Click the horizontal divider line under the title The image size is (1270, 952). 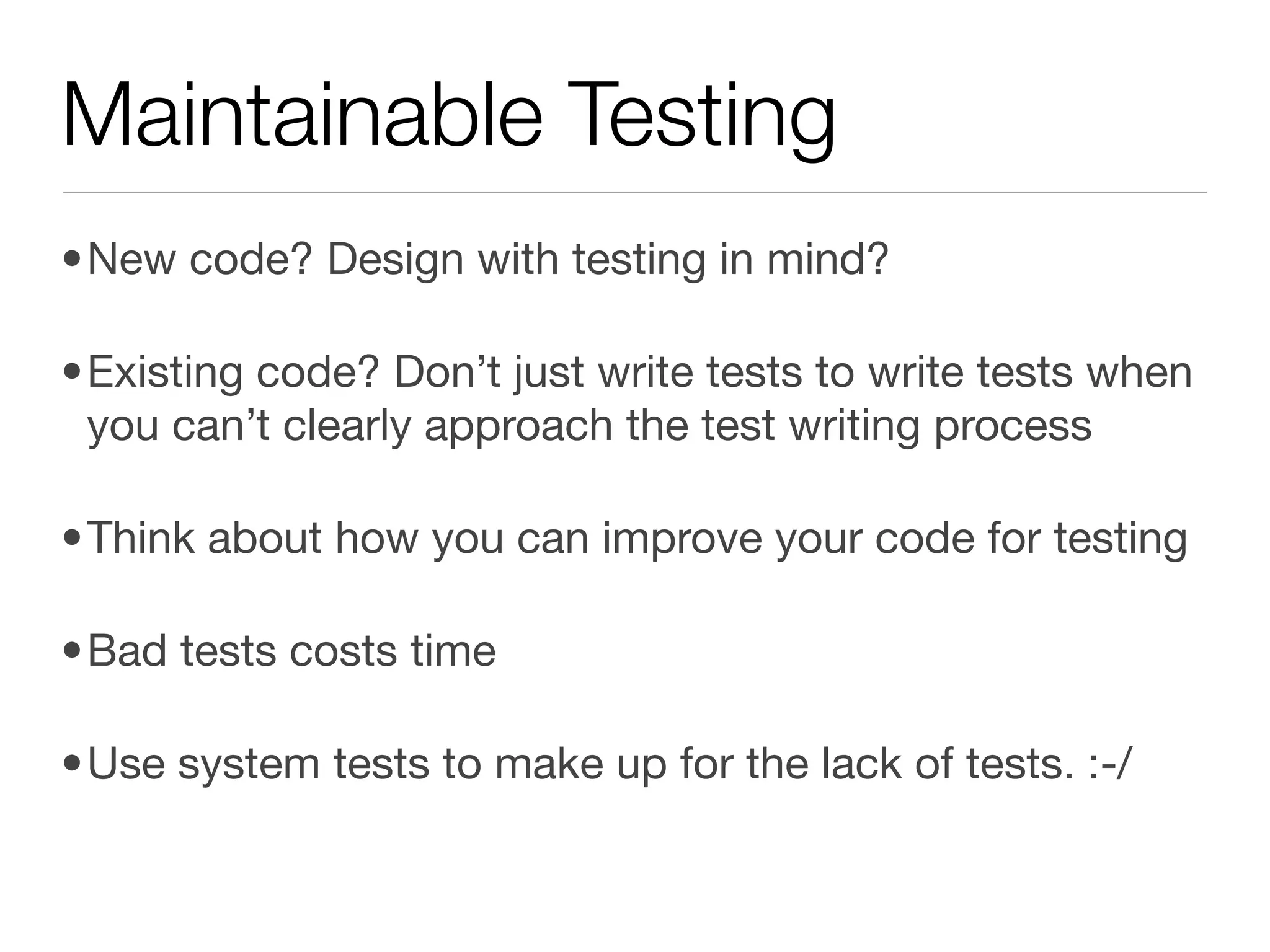click(634, 193)
